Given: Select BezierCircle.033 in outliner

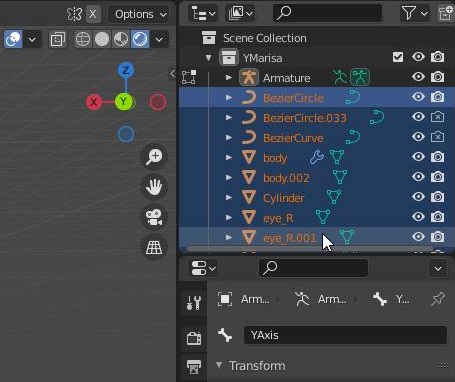Looking at the screenshot, I should 305,118.
